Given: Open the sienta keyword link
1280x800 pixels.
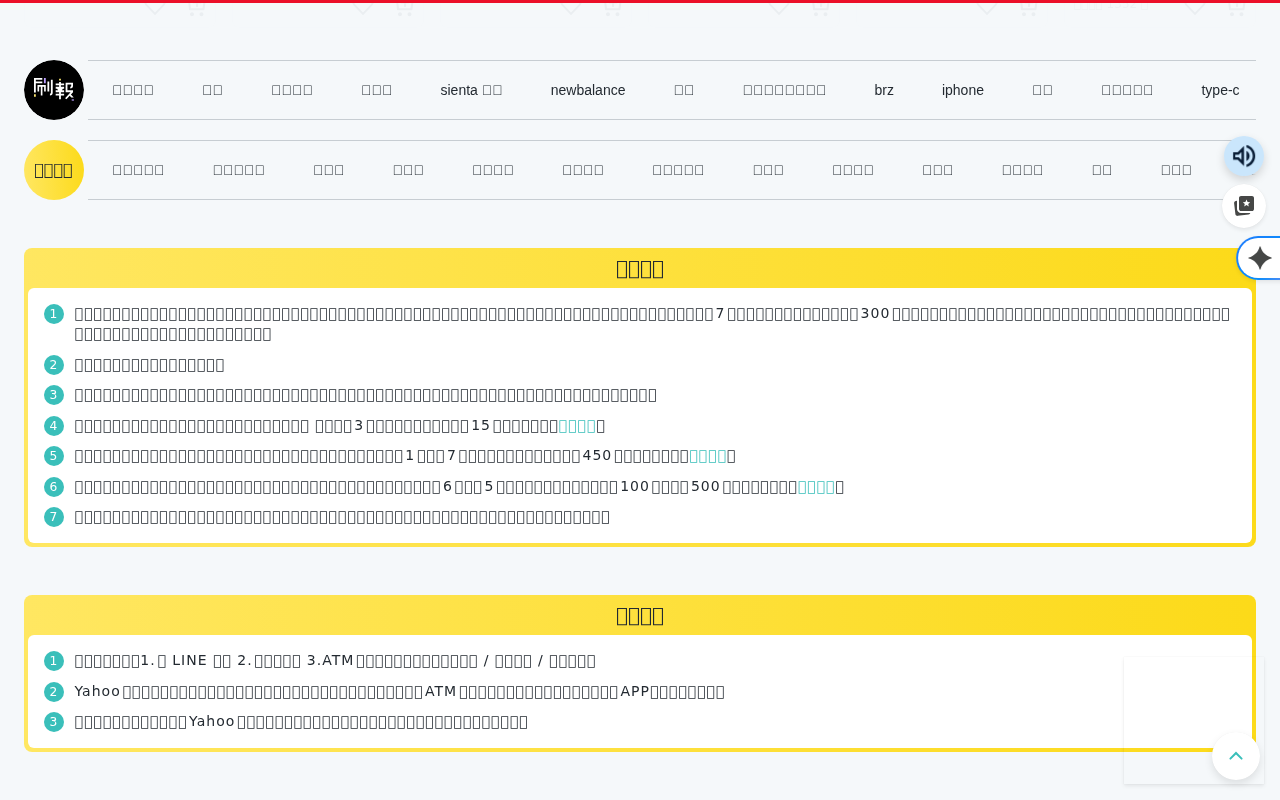Looking at the screenshot, I should click(471, 90).
